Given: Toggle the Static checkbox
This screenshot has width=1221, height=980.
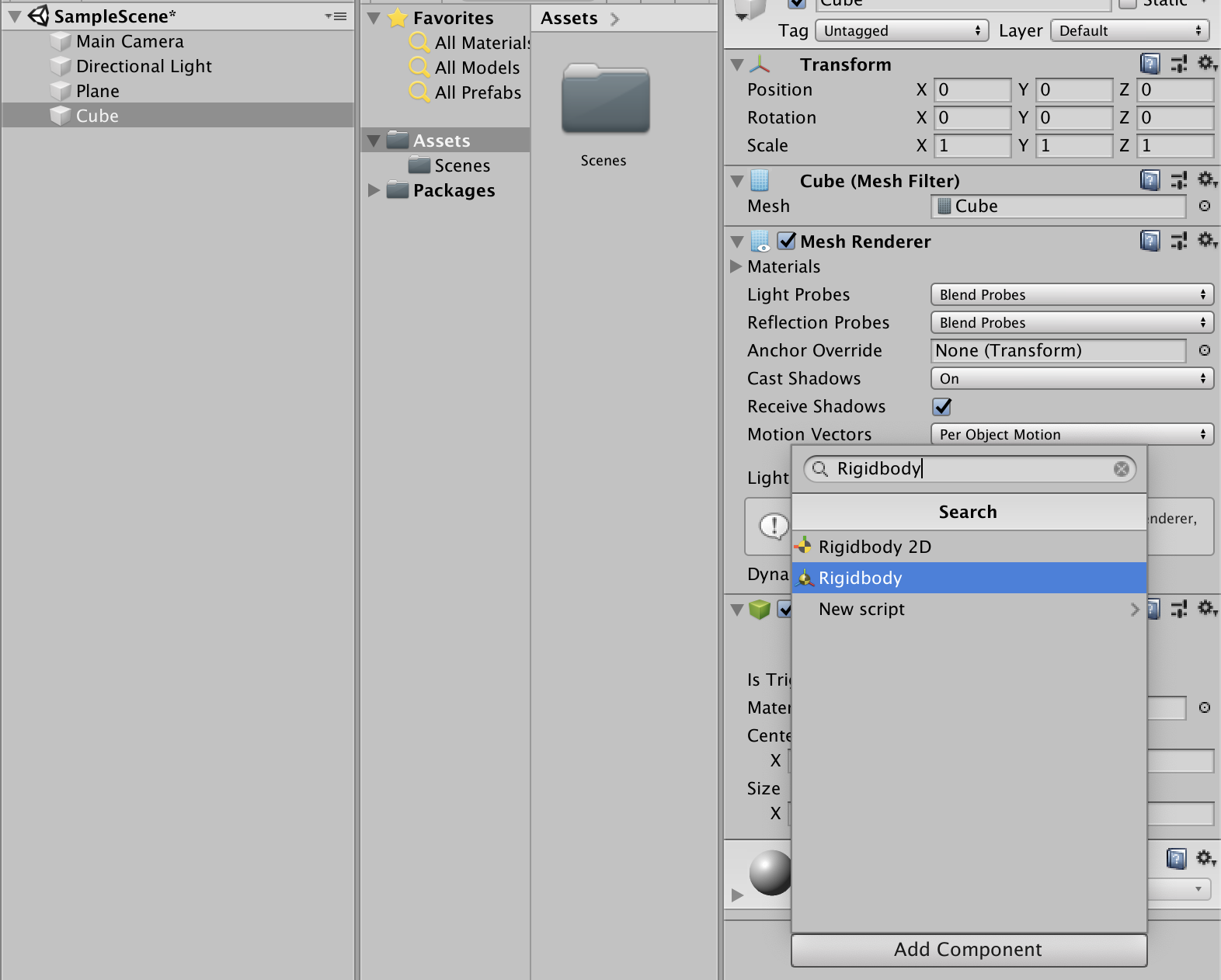Looking at the screenshot, I should (x=1128, y=3).
